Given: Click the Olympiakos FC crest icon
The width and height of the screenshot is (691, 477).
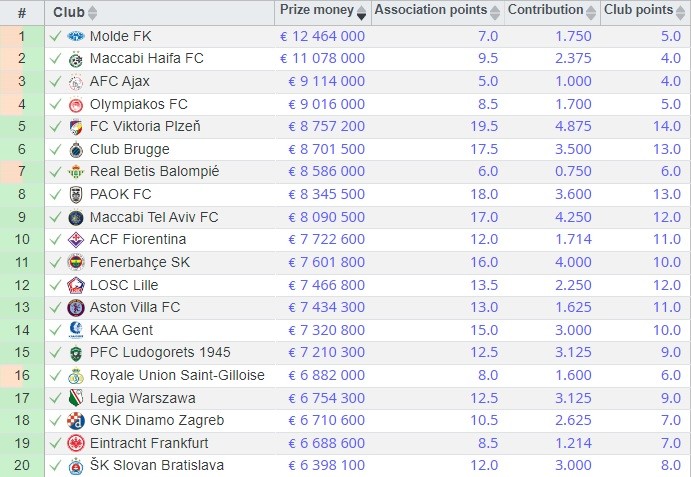Looking at the screenshot, I should click(76, 104).
